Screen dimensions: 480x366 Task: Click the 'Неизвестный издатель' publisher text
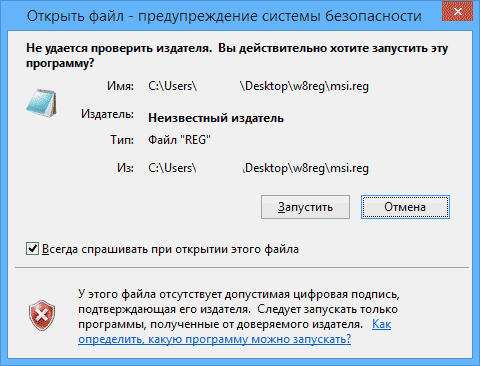pyautogui.click(x=216, y=118)
